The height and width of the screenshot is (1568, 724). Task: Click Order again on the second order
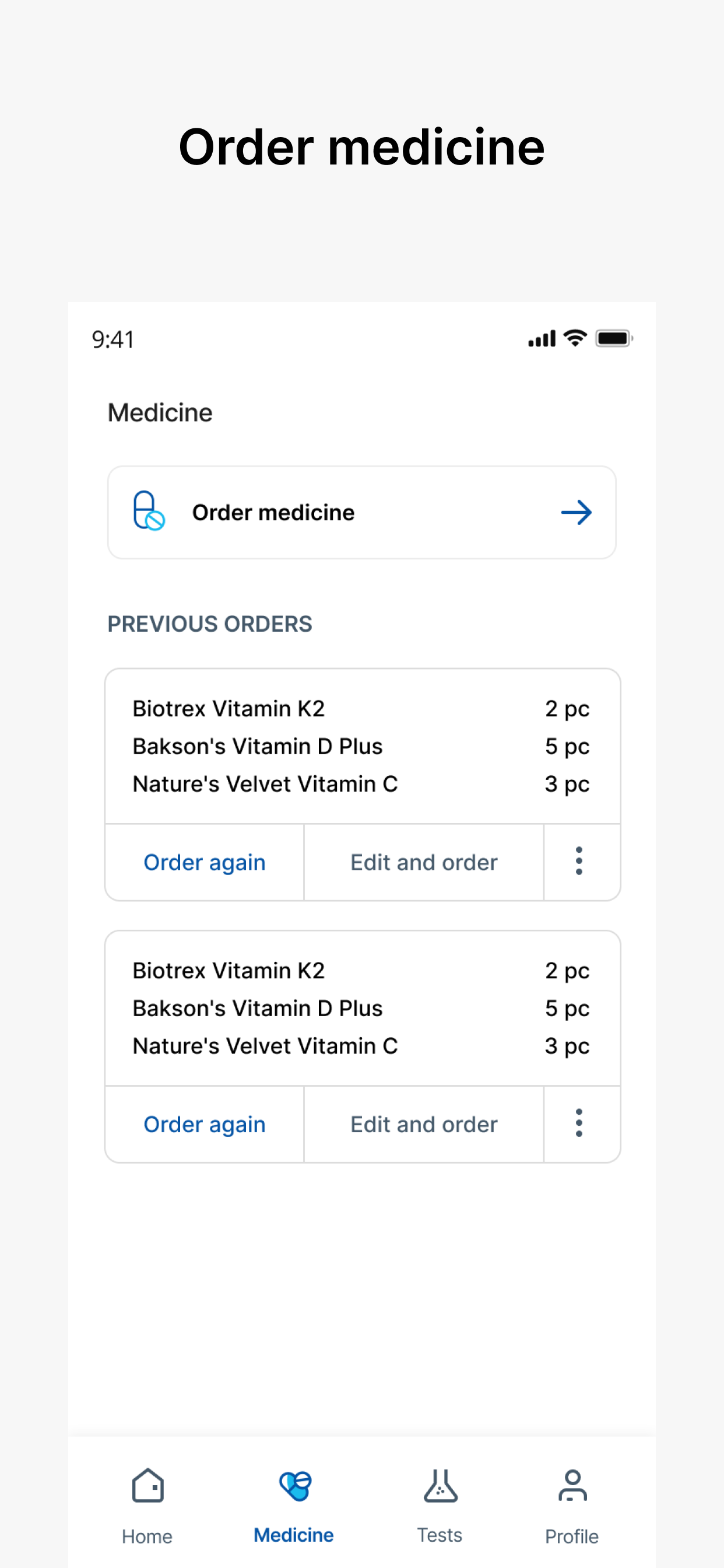pos(205,1124)
